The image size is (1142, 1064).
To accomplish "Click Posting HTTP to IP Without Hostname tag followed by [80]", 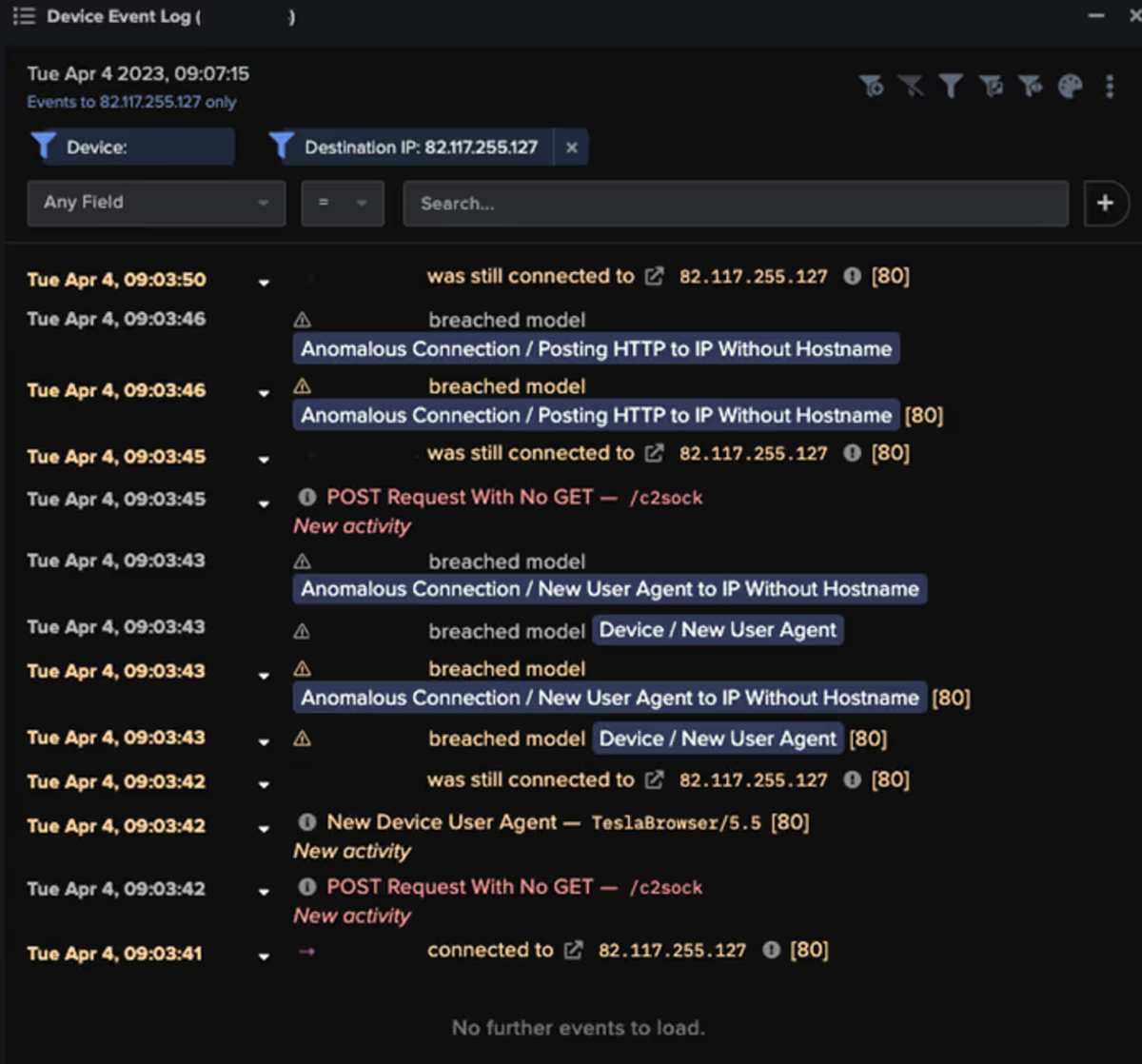I will (x=596, y=415).
